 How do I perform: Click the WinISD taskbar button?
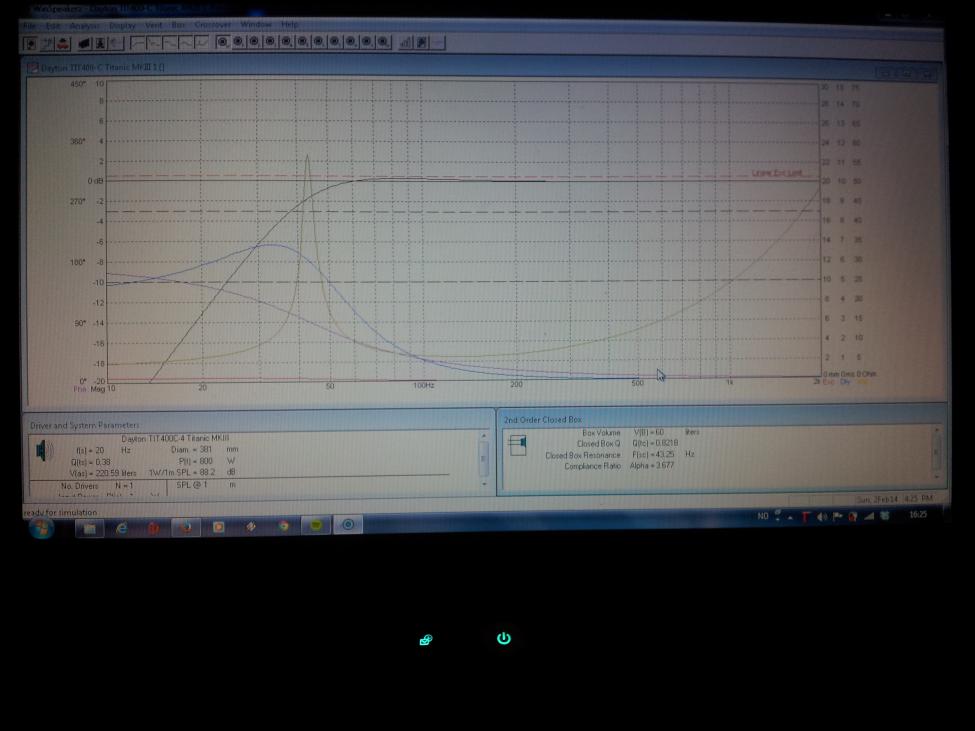pos(348,525)
